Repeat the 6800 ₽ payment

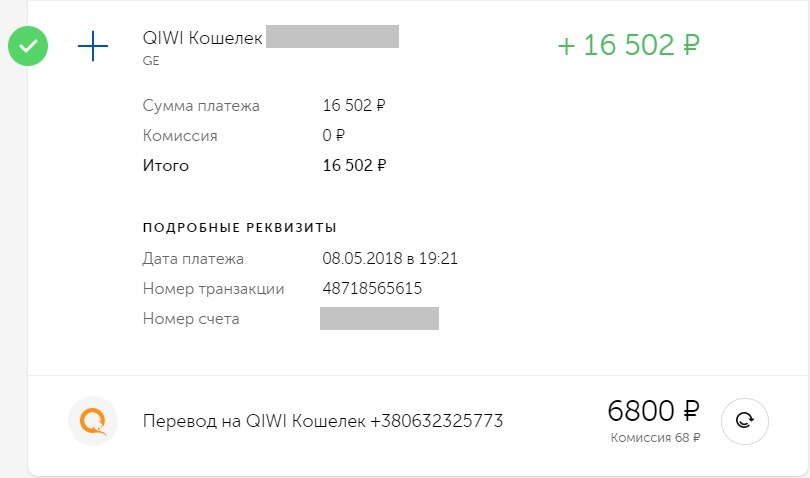(x=744, y=421)
